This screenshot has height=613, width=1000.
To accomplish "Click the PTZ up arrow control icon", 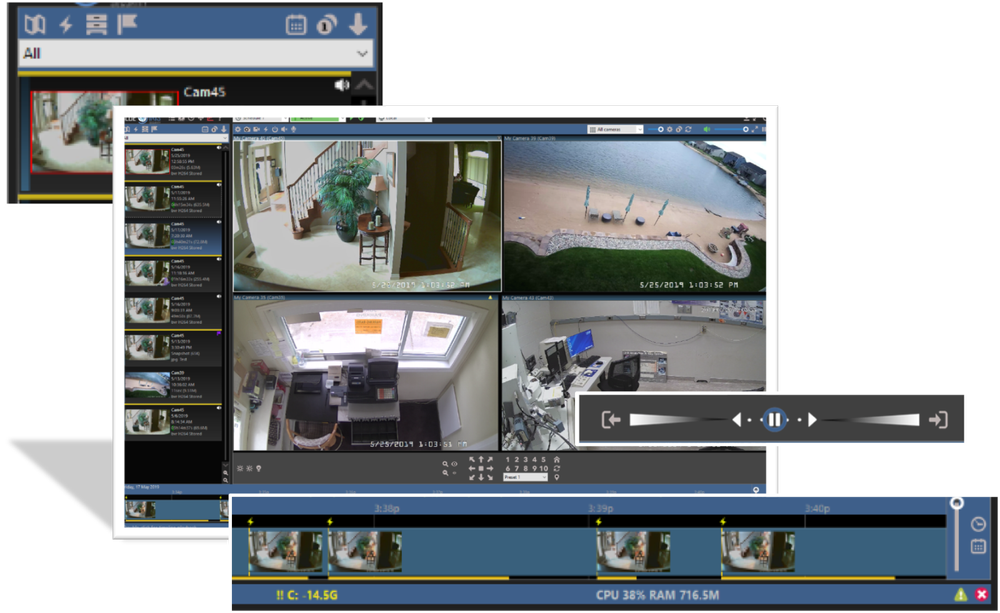I will tap(481, 459).
